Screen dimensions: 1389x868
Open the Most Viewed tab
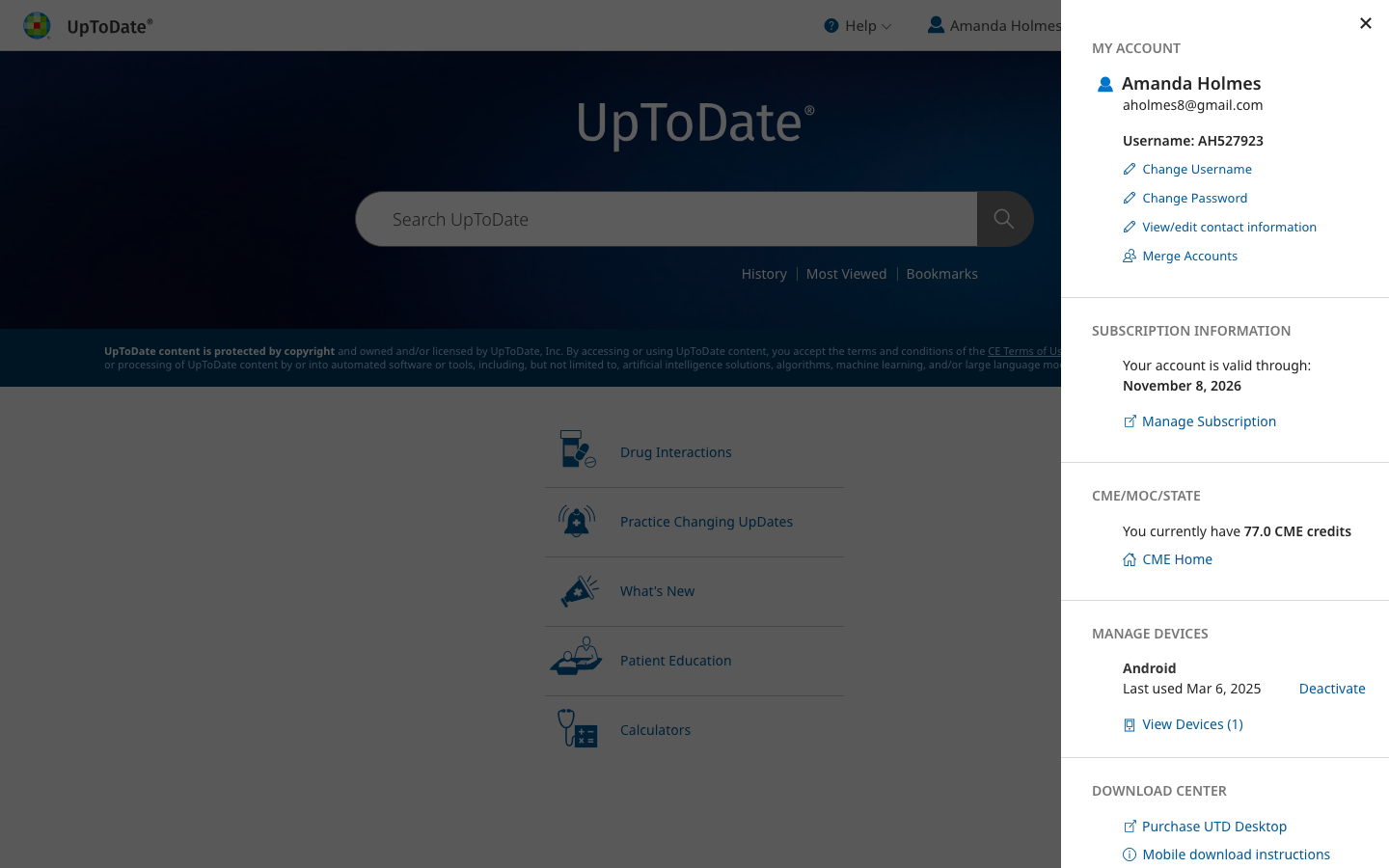point(846,274)
